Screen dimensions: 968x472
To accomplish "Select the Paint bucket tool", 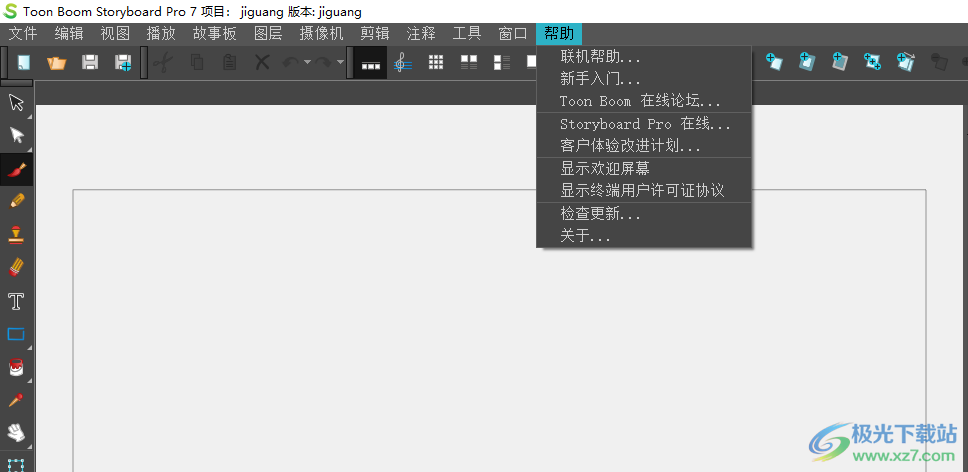I will [16, 368].
